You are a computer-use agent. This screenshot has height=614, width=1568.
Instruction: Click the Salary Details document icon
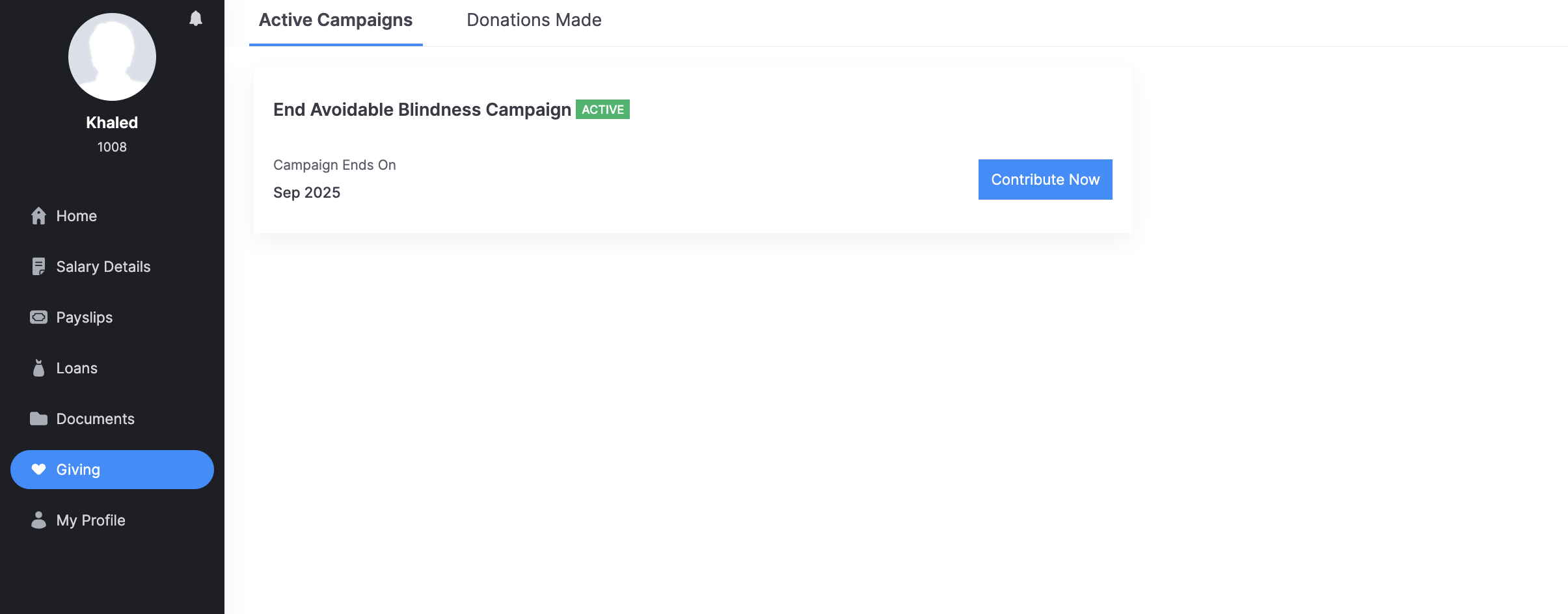click(x=38, y=267)
